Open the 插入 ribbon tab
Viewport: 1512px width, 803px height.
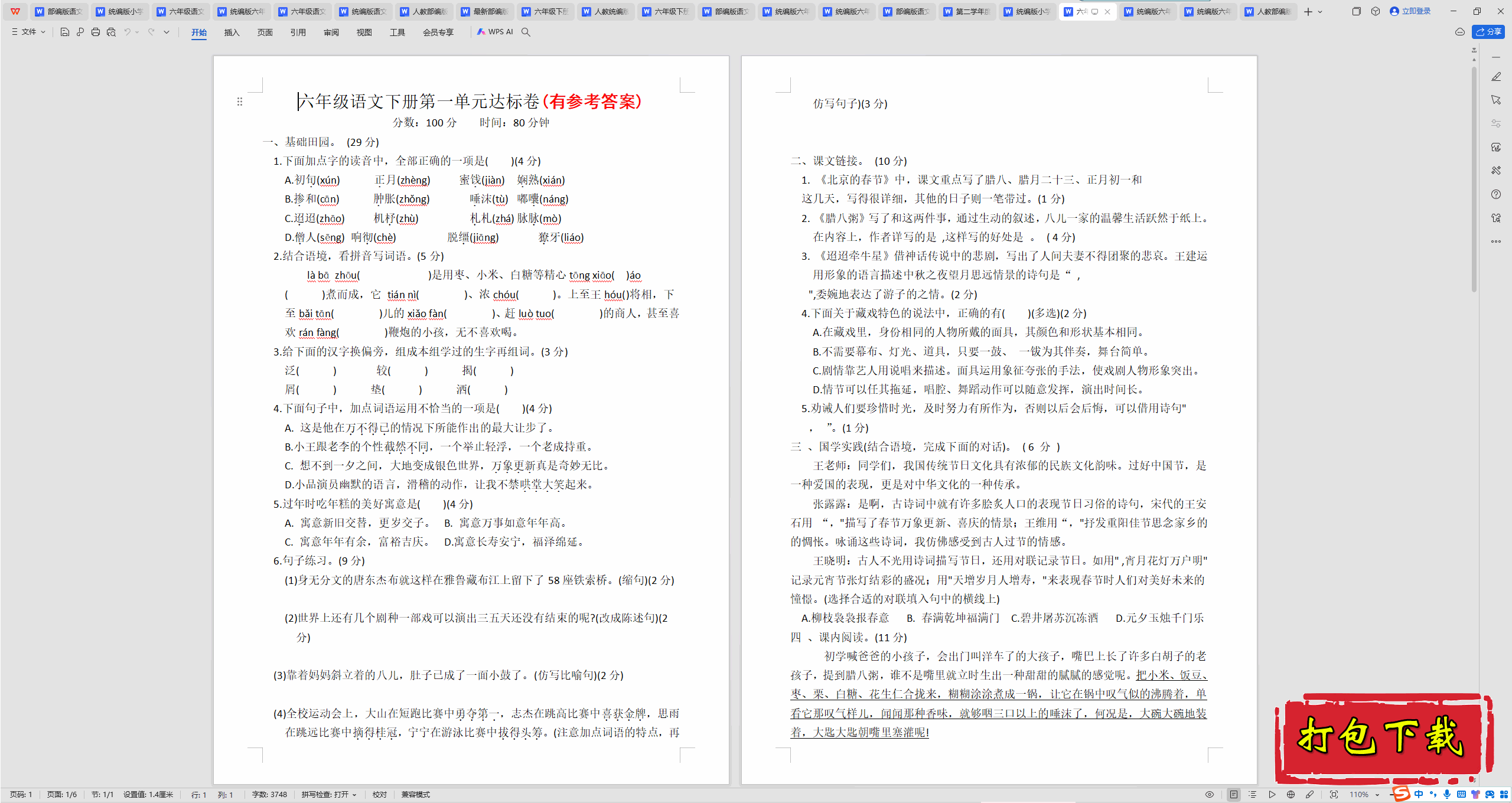(x=232, y=32)
